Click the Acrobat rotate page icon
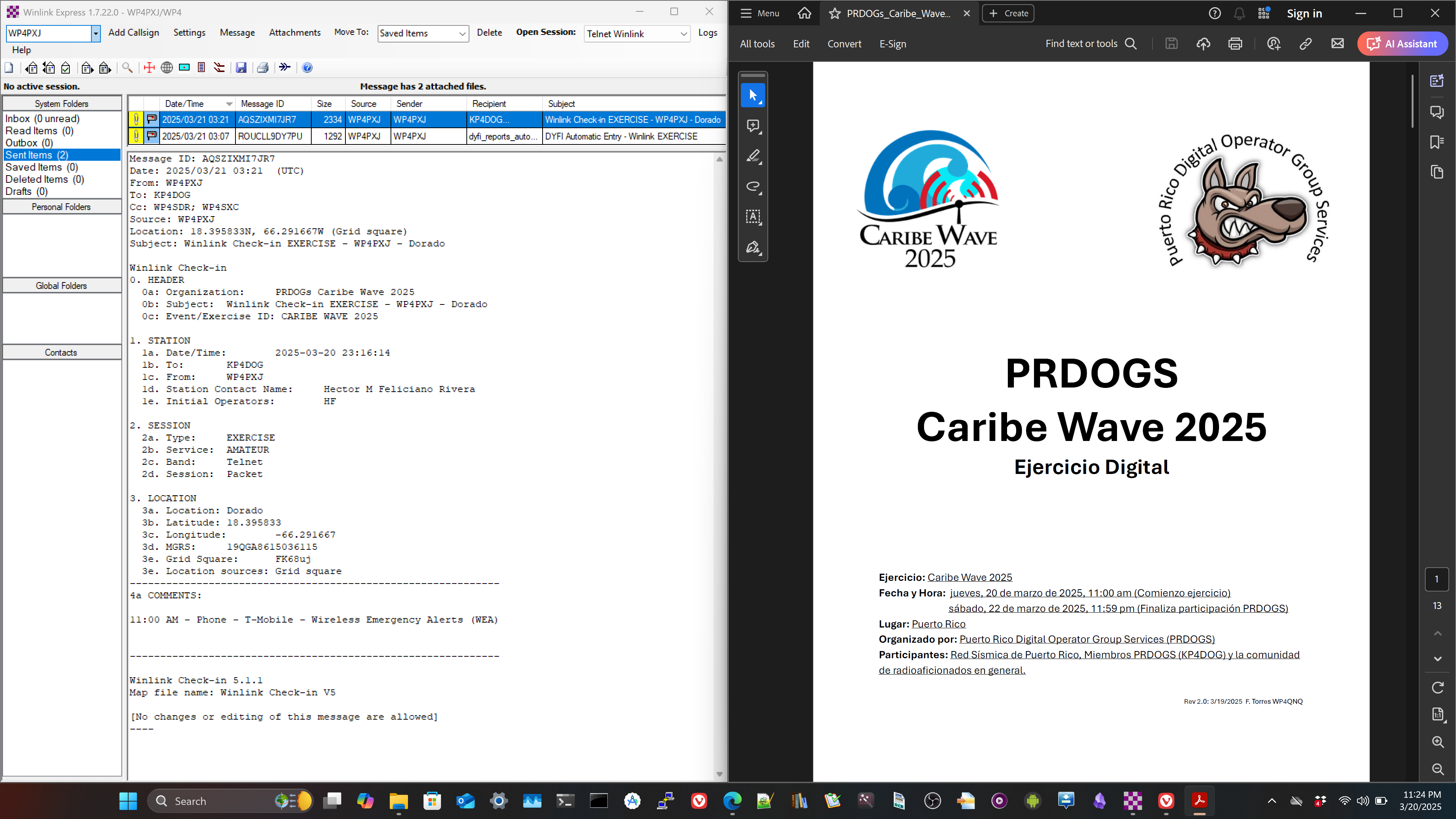The image size is (1456, 819). click(1438, 687)
